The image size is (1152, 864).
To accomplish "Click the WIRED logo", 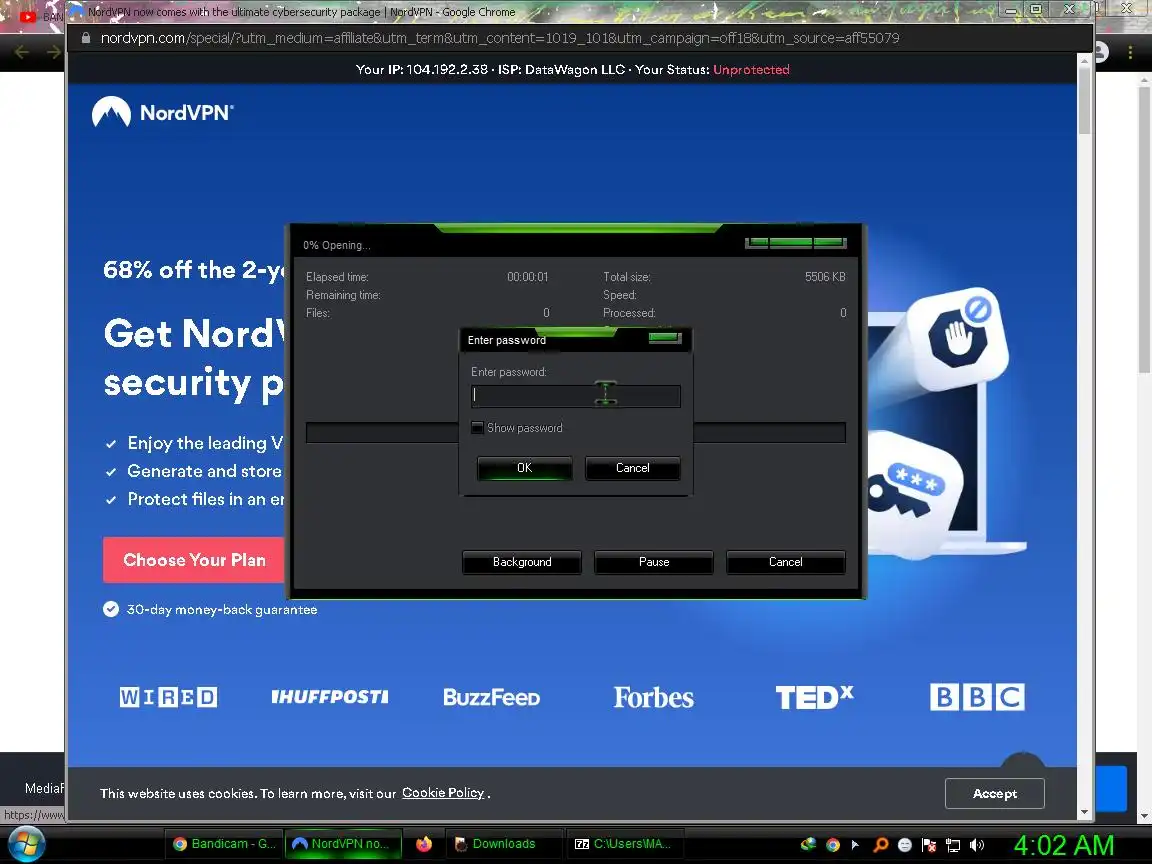I will (x=168, y=696).
